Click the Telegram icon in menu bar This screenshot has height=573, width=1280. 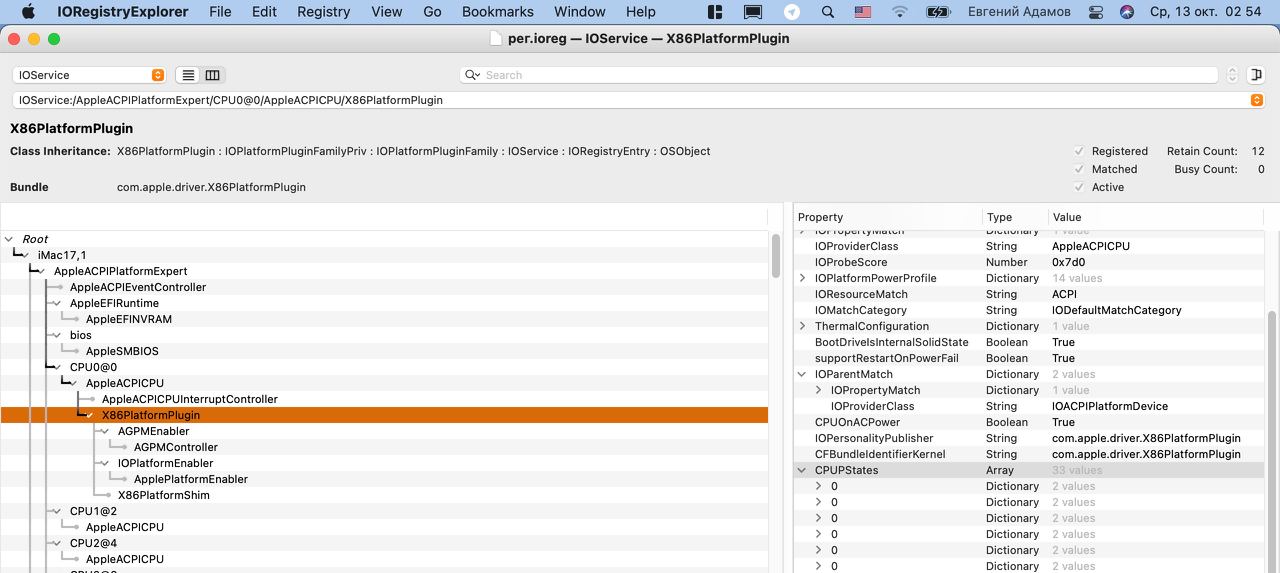pyautogui.click(x=792, y=12)
